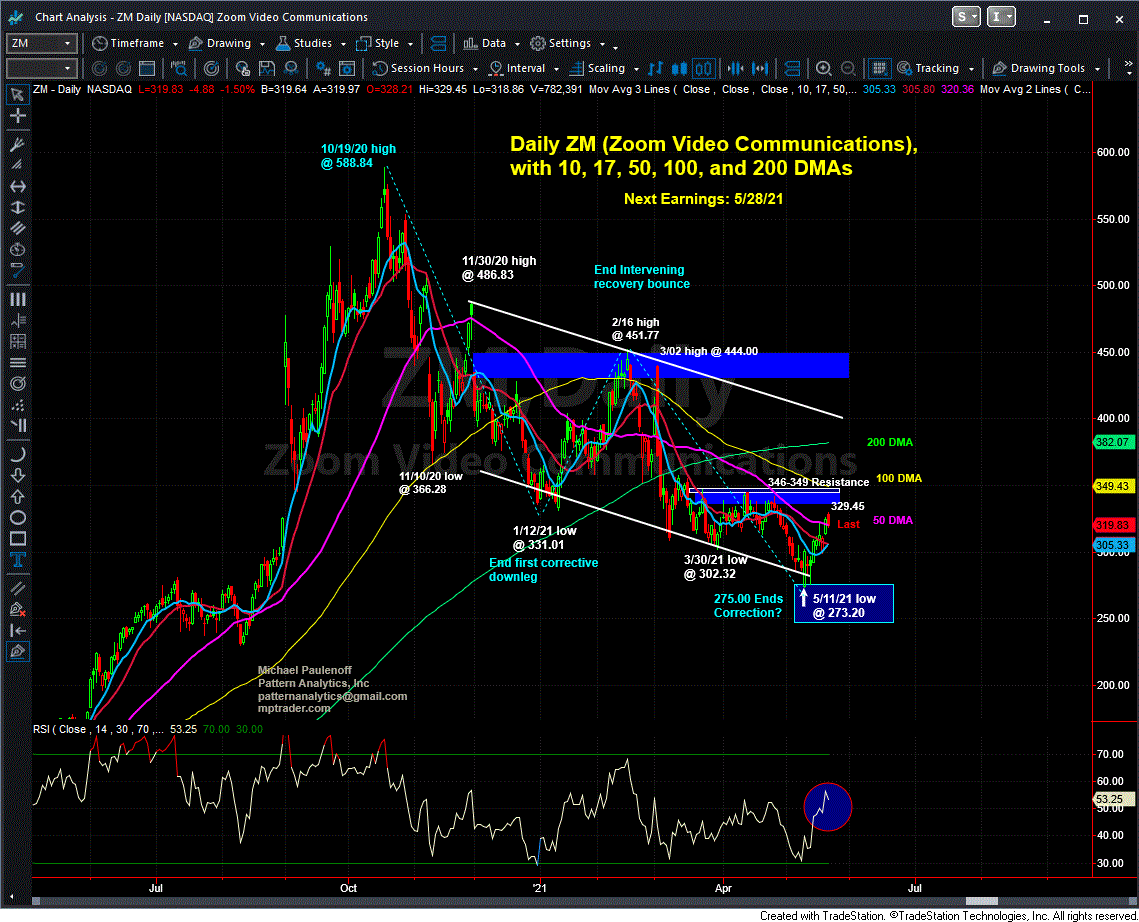Open the Timeframe menu

coord(134,44)
